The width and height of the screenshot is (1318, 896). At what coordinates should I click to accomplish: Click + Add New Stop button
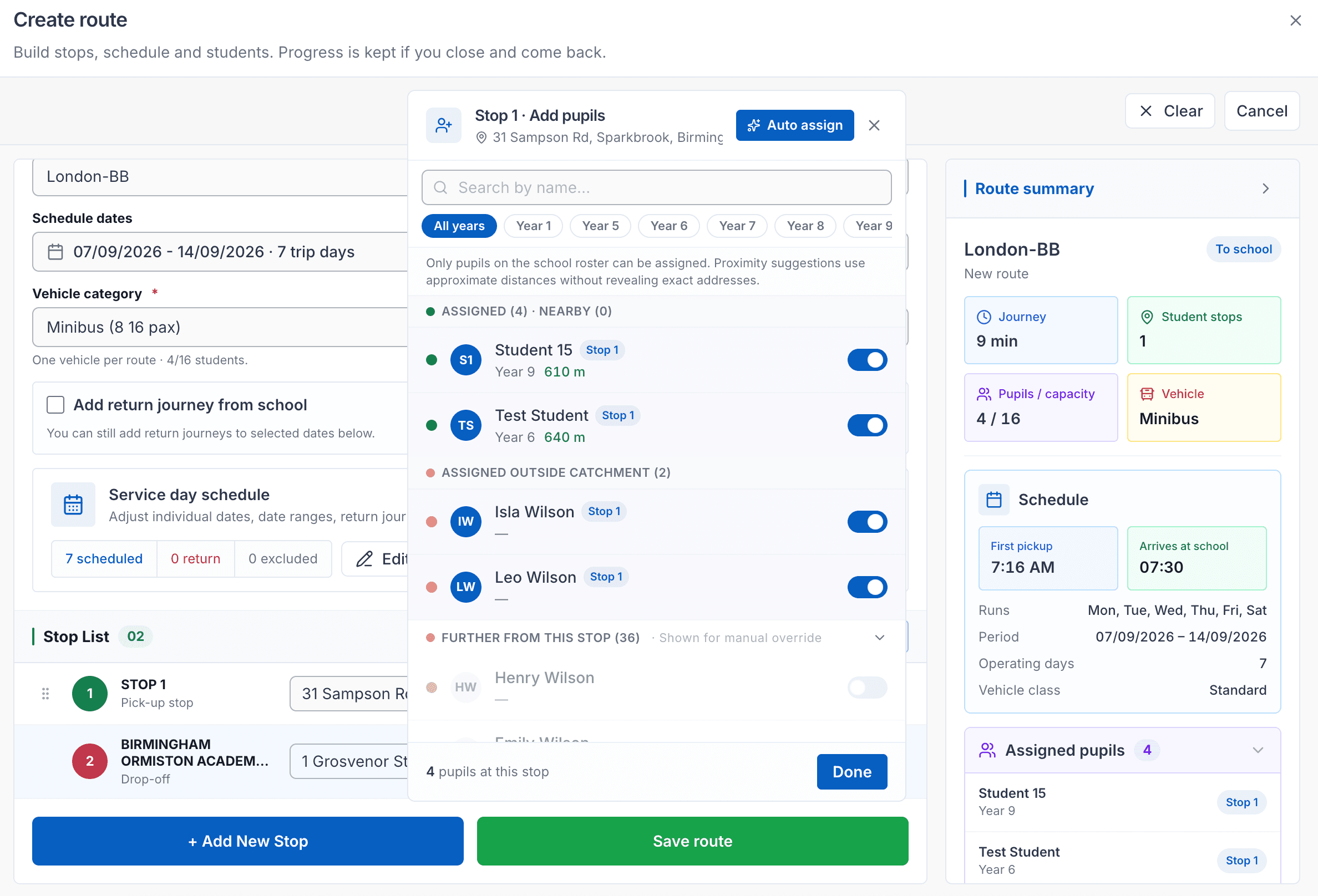pos(248,841)
